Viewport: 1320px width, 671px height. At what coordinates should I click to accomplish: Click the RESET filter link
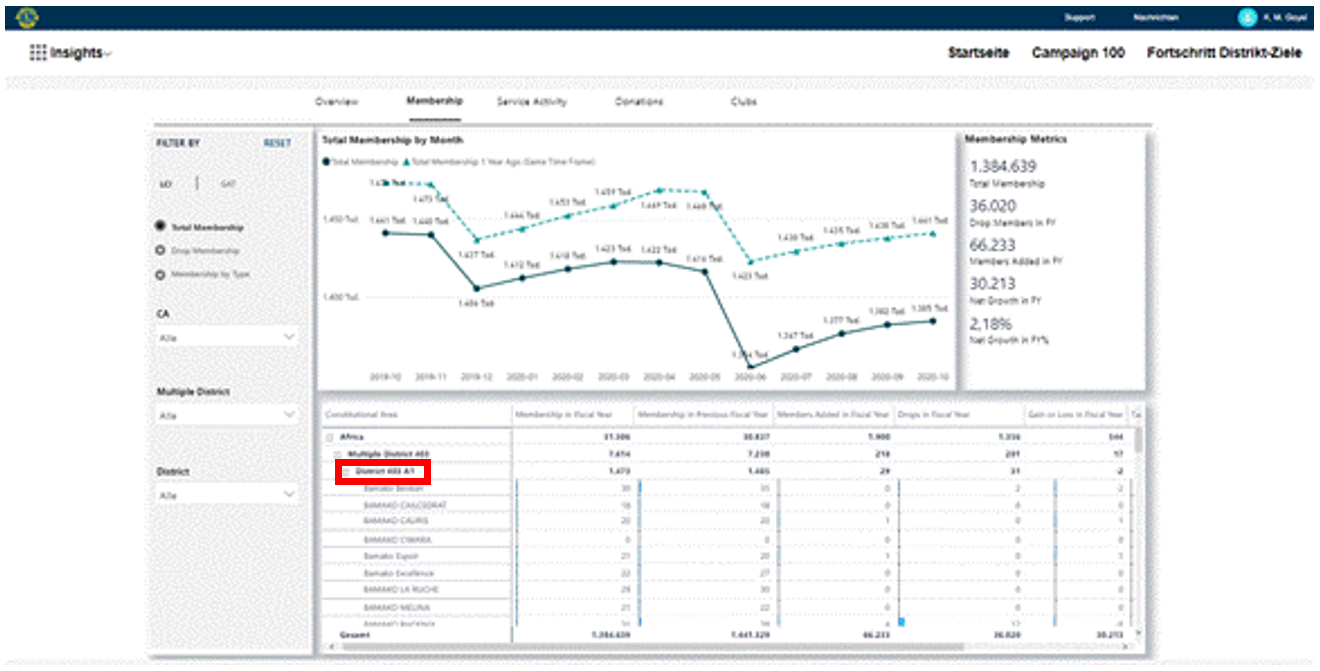tap(277, 143)
